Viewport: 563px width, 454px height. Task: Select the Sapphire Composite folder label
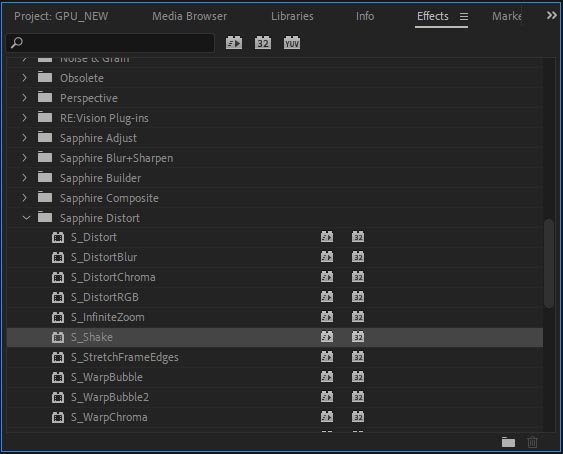109,198
